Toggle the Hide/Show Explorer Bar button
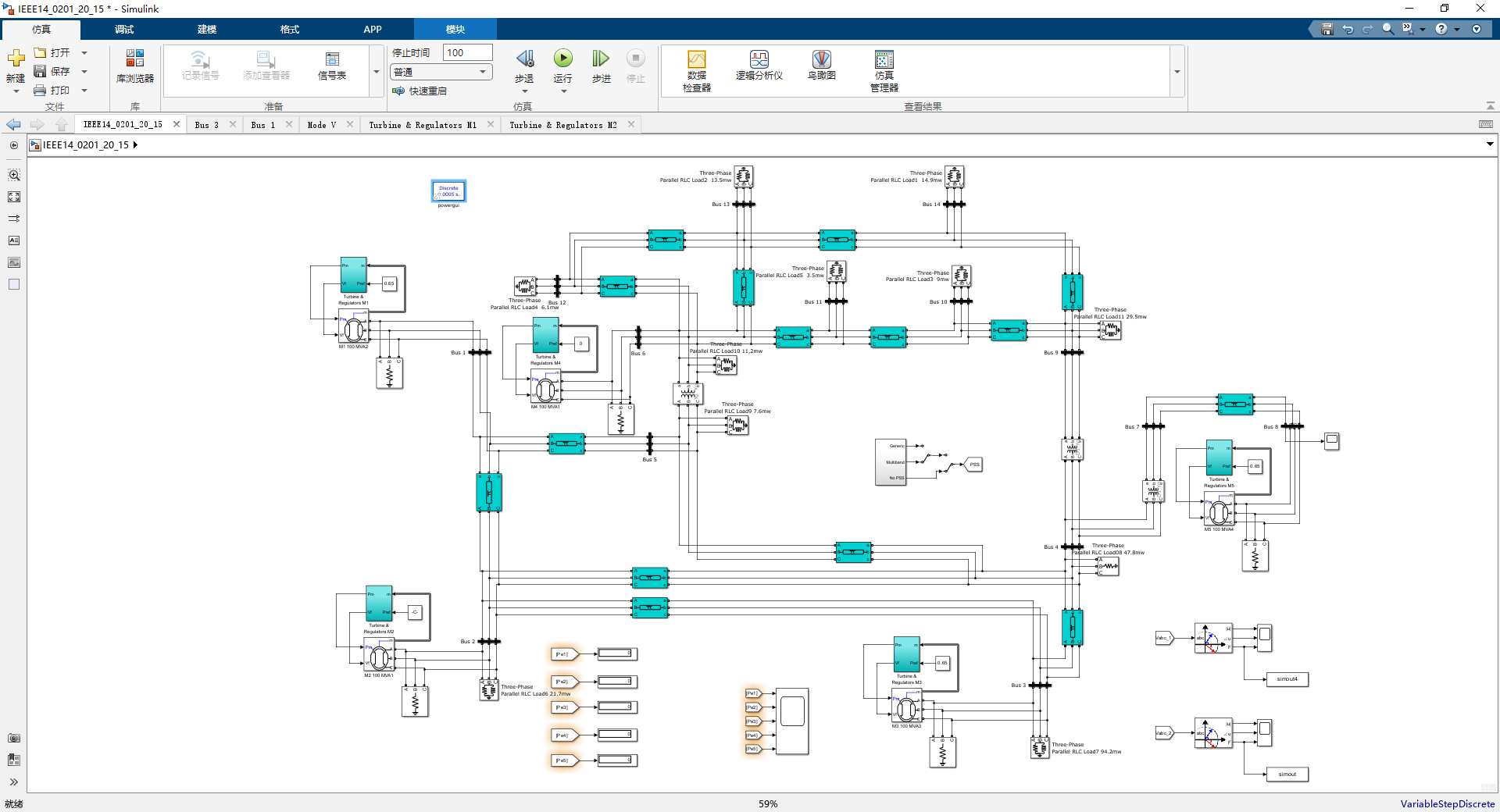Image resolution: width=1500 pixels, height=812 pixels. [14, 145]
